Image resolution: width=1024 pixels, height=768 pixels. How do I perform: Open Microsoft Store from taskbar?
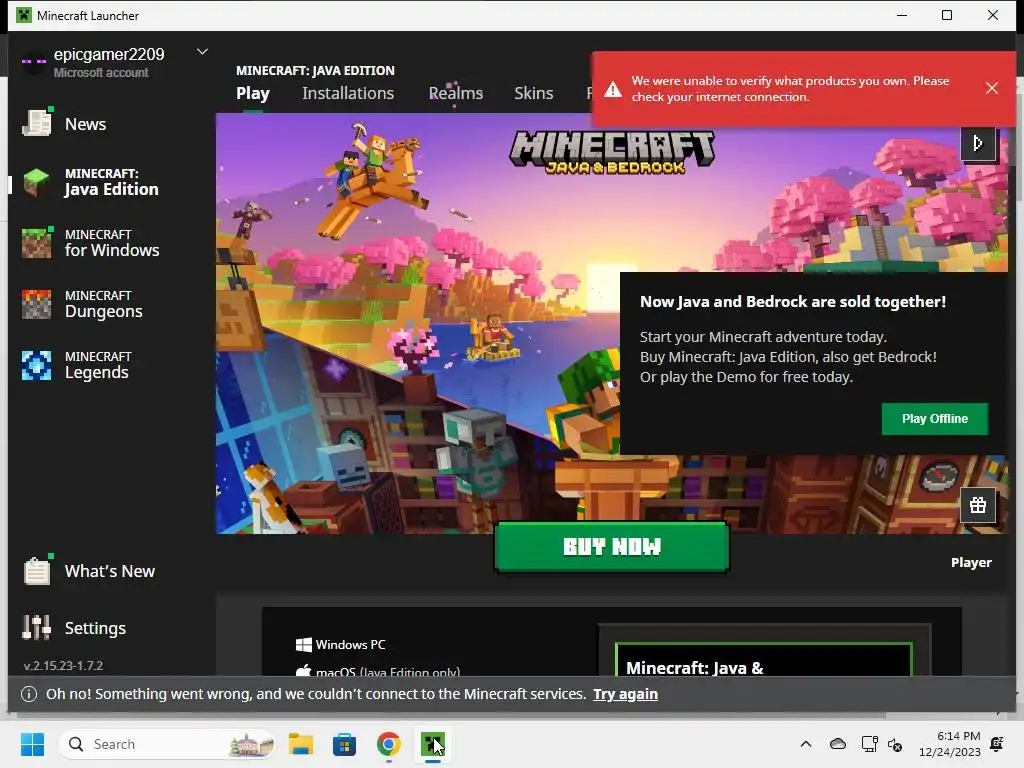344,744
